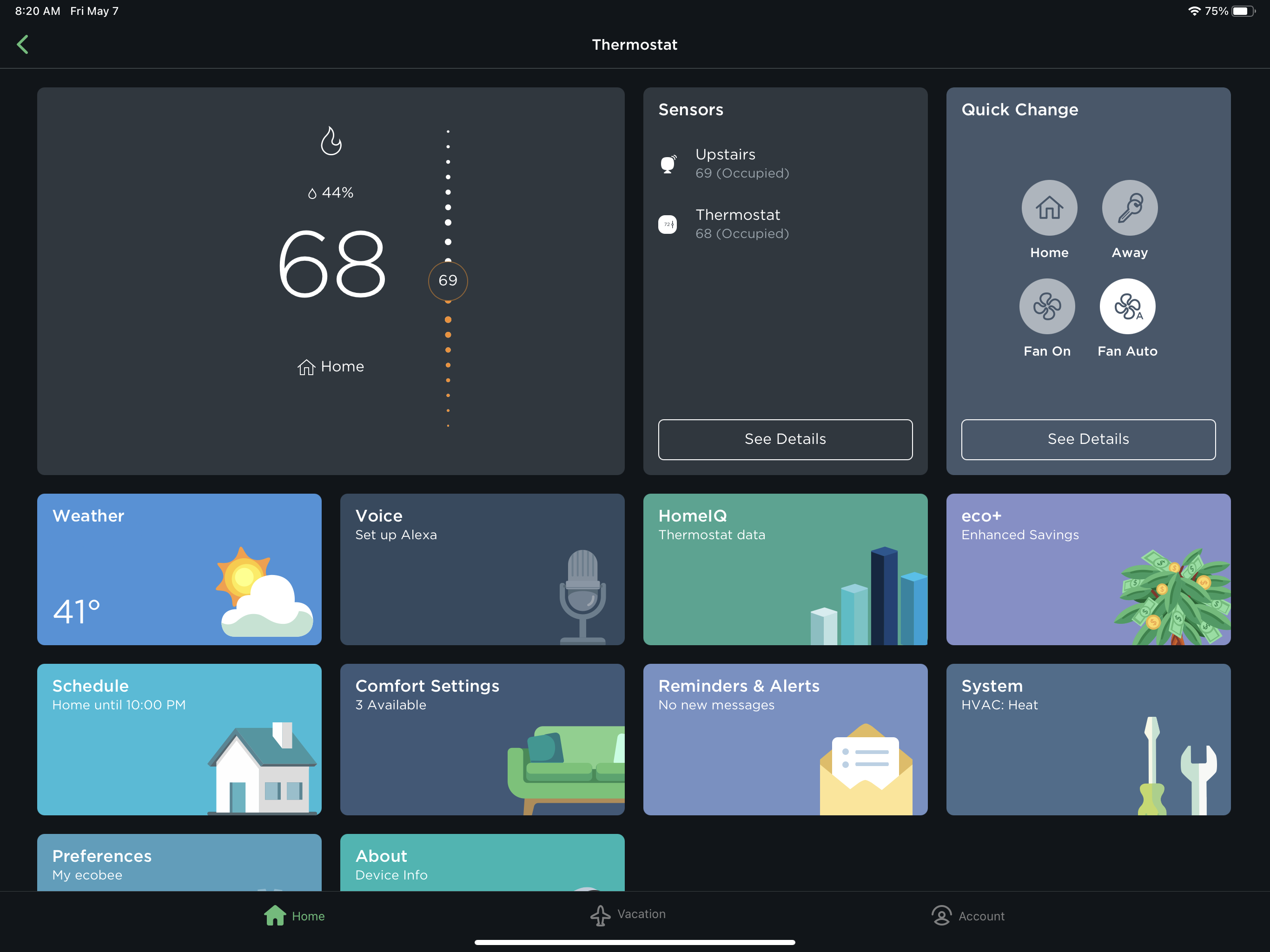The height and width of the screenshot is (952, 1270).
Task: Switch to the Vacation tab
Action: click(628, 915)
